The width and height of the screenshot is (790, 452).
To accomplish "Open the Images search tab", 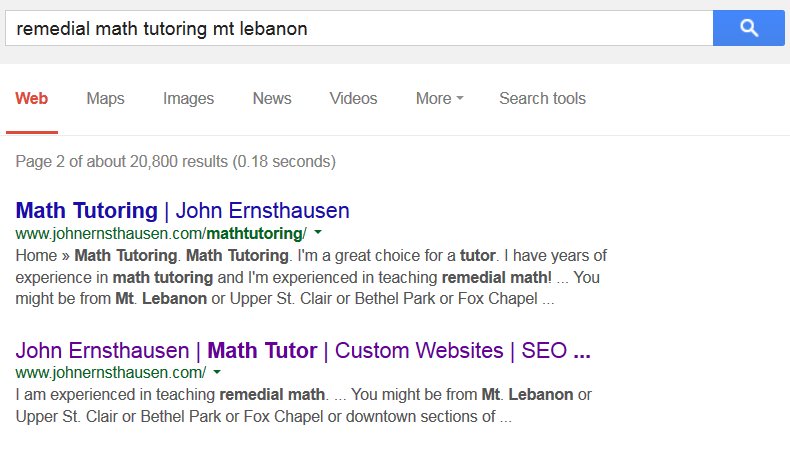I will [x=188, y=98].
